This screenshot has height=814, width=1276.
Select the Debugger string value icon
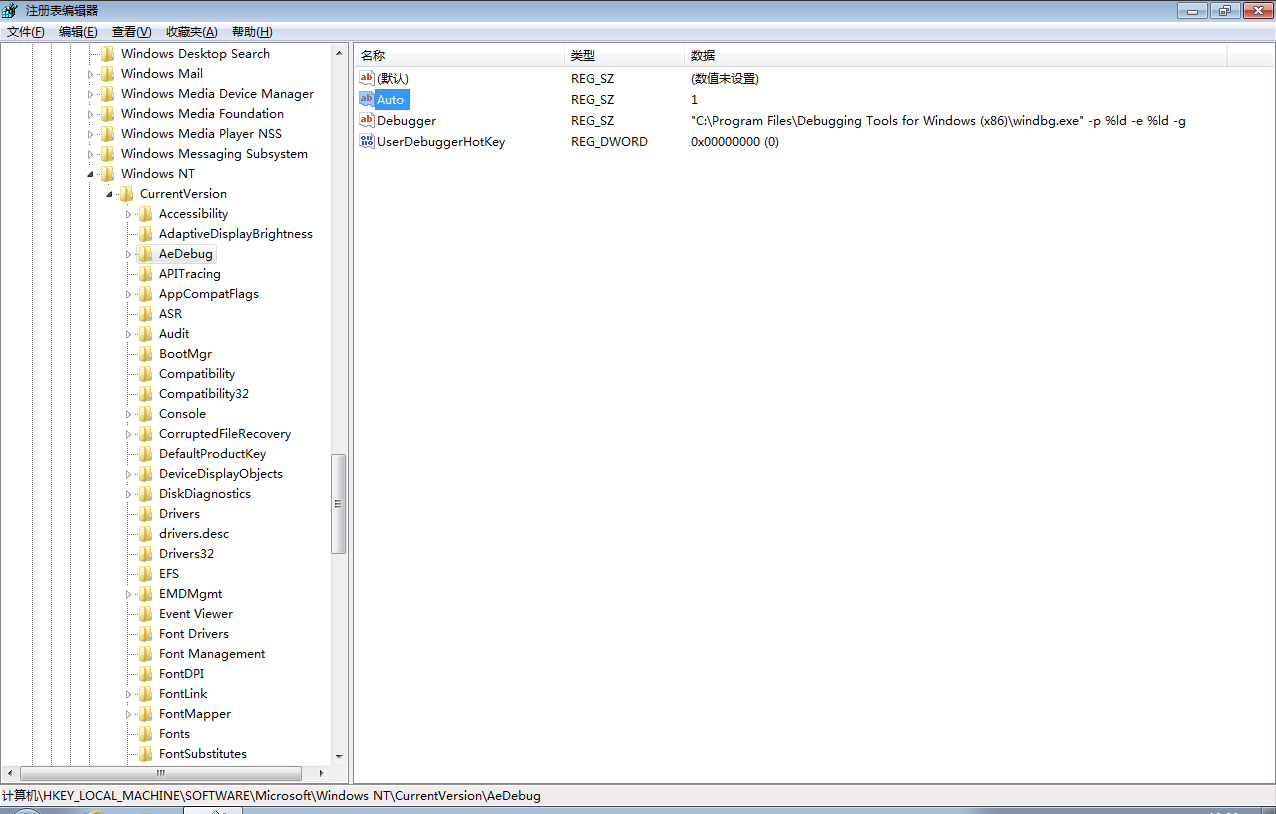pos(367,120)
